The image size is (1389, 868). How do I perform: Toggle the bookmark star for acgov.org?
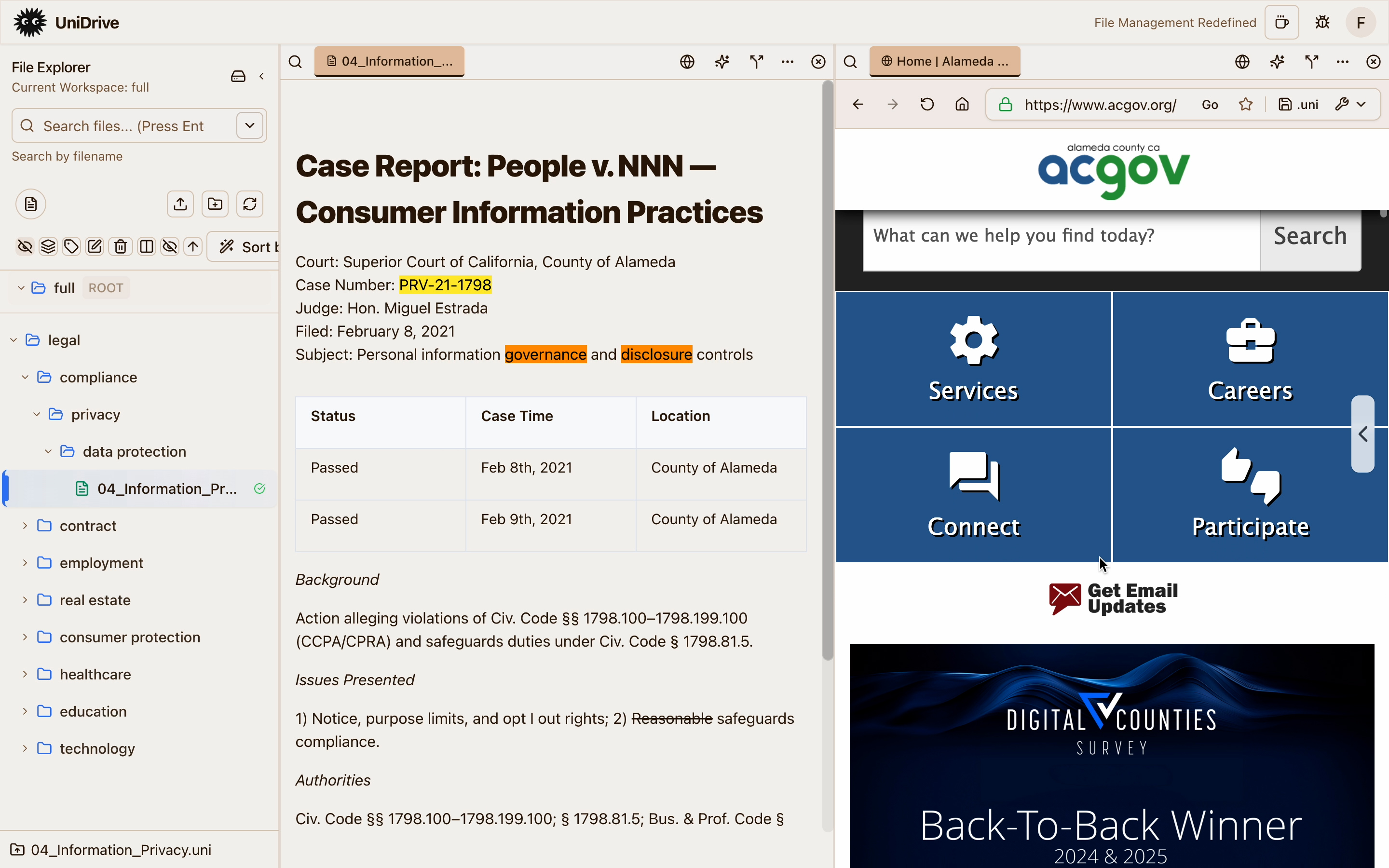[1245, 105]
